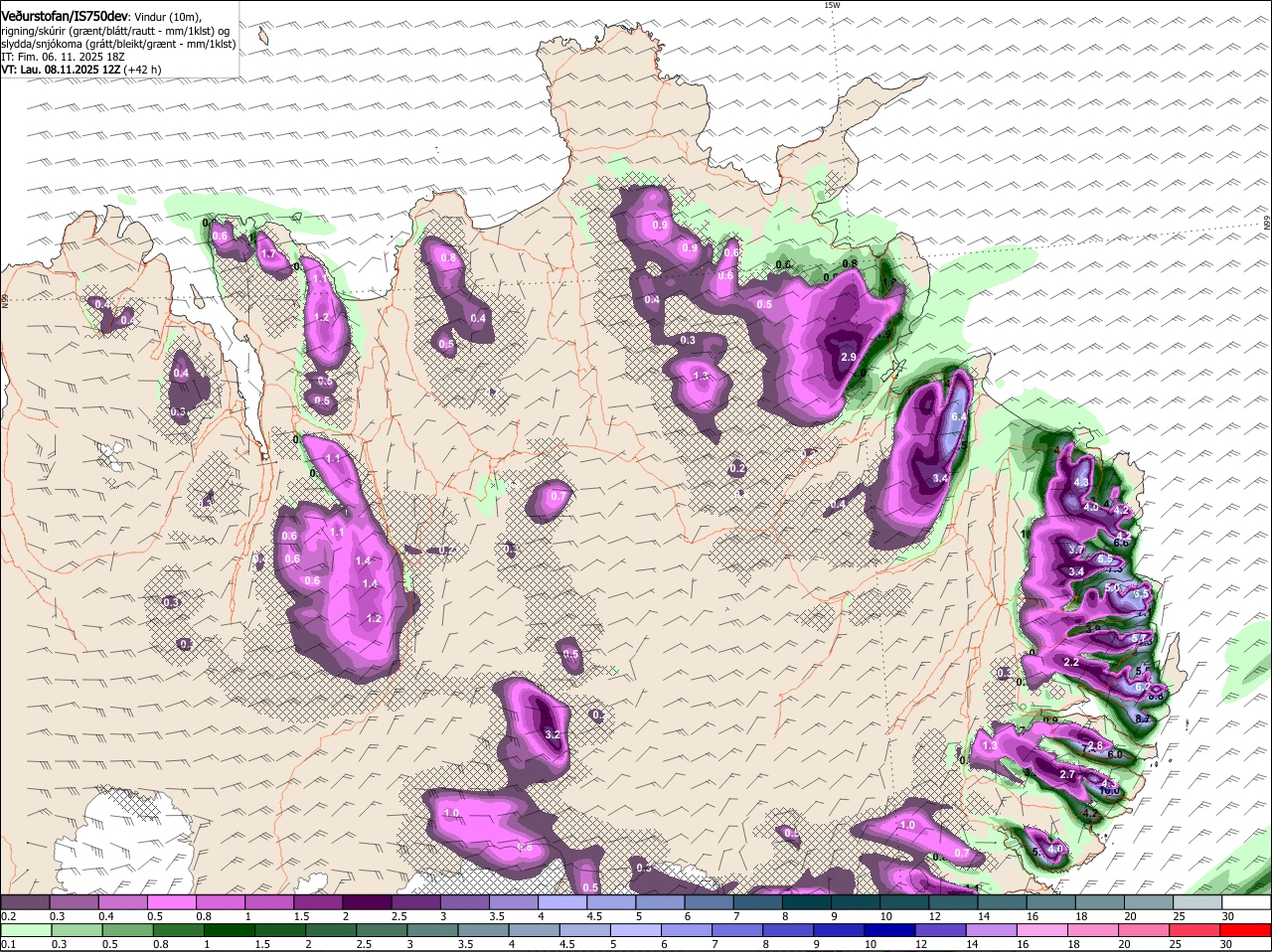Select the valid time line 'VT: Lau. 08.11.2025 12Z'
Image resolution: width=1272 pixels, height=952 pixels.
[61, 70]
